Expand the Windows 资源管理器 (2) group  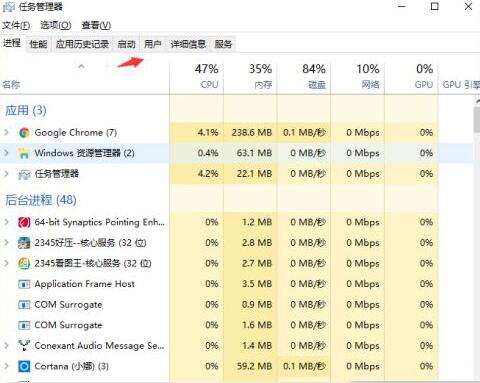click(x=6, y=153)
